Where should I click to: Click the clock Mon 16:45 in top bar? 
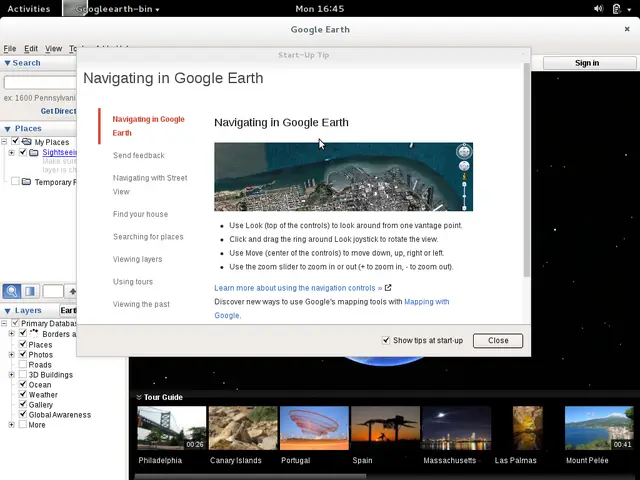pyautogui.click(x=320, y=9)
